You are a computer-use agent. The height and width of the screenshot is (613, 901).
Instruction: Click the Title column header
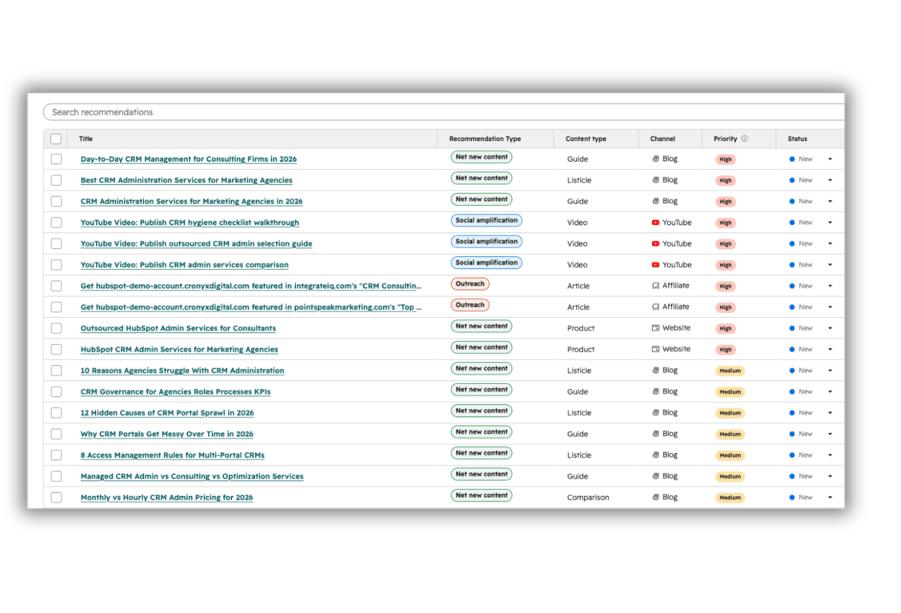pyautogui.click(x=86, y=138)
